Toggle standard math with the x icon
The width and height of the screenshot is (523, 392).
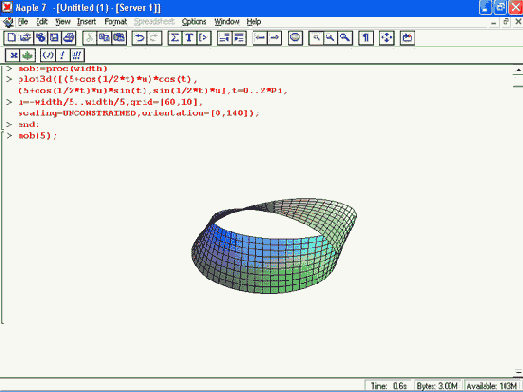pos(13,55)
